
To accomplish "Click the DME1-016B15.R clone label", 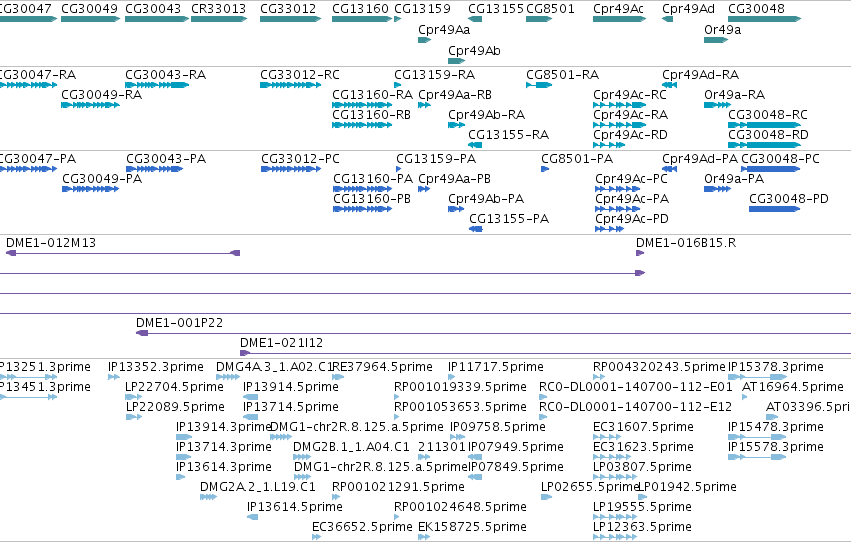I will pos(686,243).
